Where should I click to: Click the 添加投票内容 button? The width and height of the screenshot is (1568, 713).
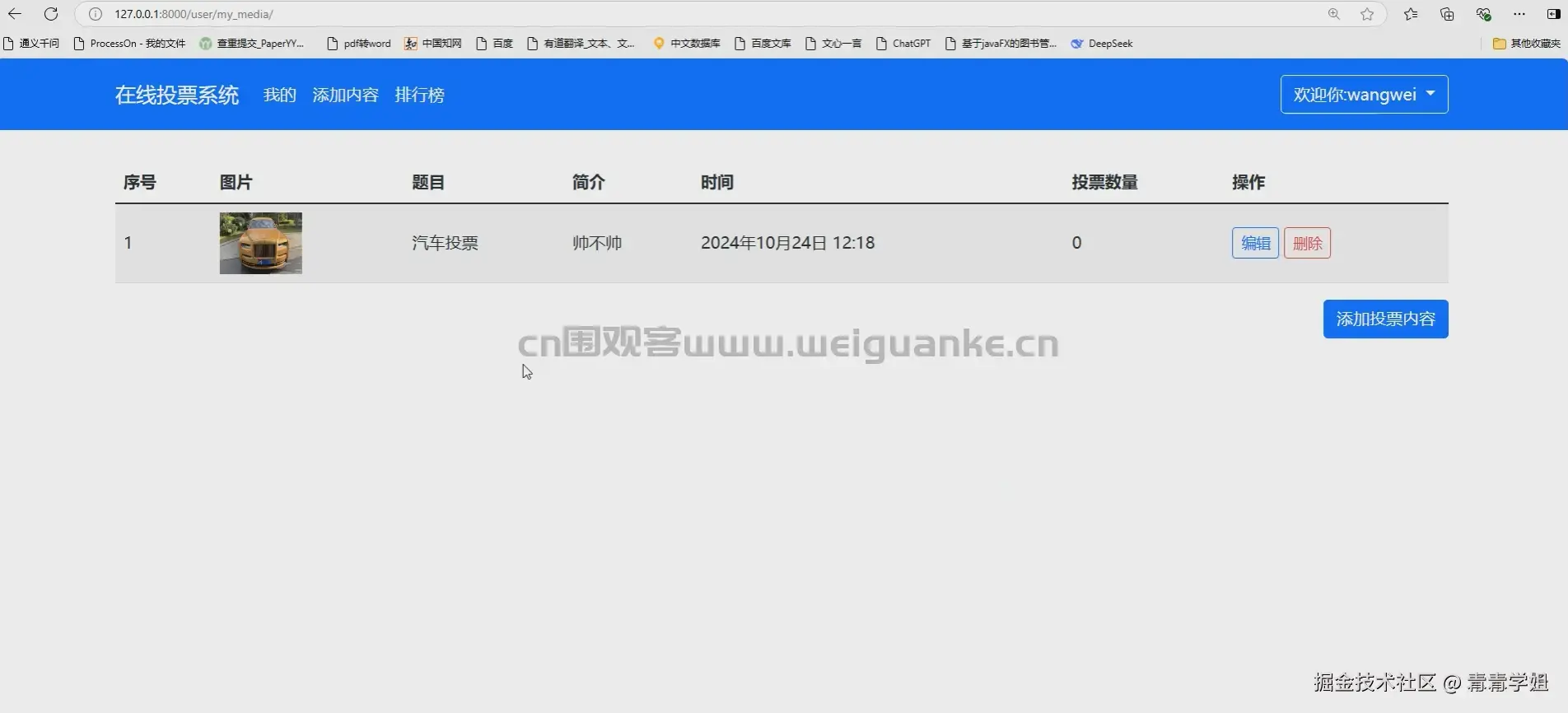click(x=1385, y=319)
